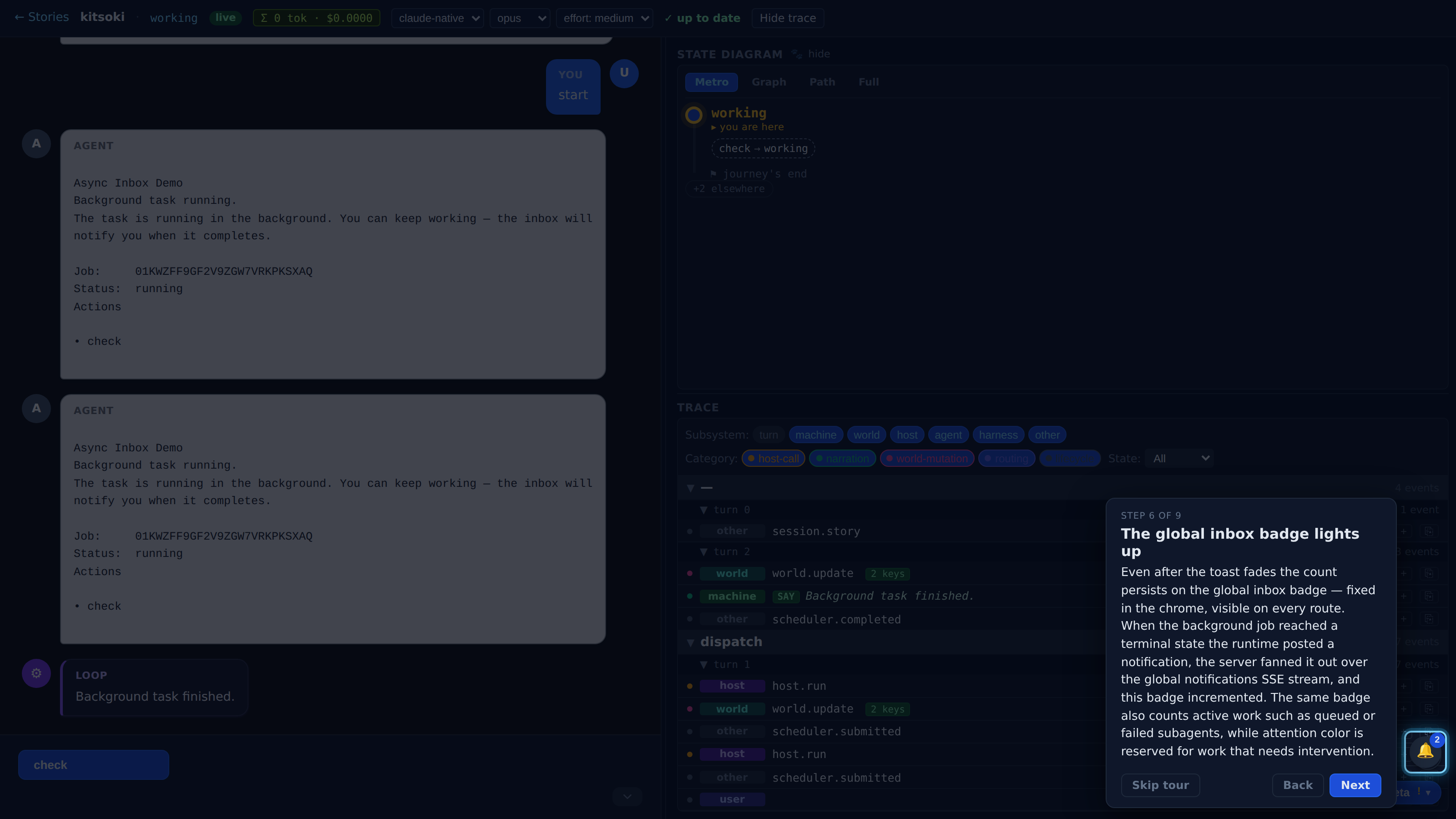Screen dimensions: 1456x819
Task: Open the effort: medium dropdown
Action: [604, 18]
